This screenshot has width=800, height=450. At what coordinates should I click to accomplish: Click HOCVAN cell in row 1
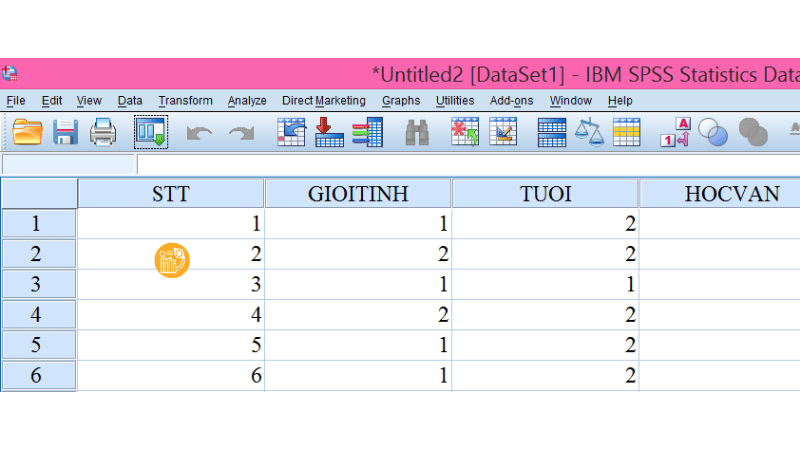coord(719,223)
